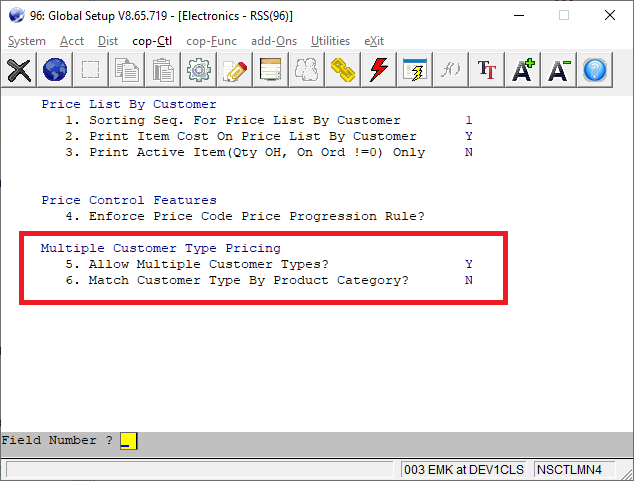
Task: Click the N value for Print Active Item
Action: coord(469,152)
